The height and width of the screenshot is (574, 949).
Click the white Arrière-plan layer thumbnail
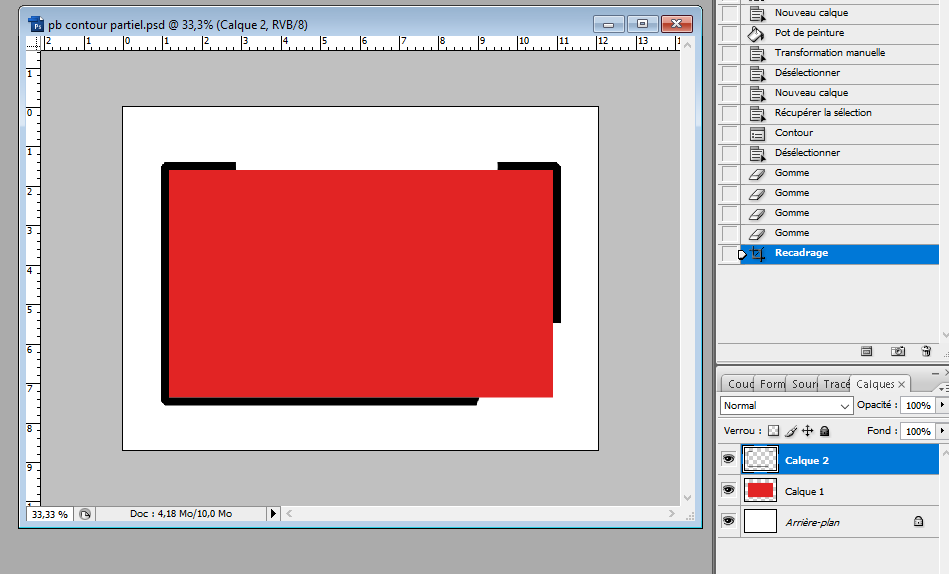pyautogui.click(x=760, y=521)
